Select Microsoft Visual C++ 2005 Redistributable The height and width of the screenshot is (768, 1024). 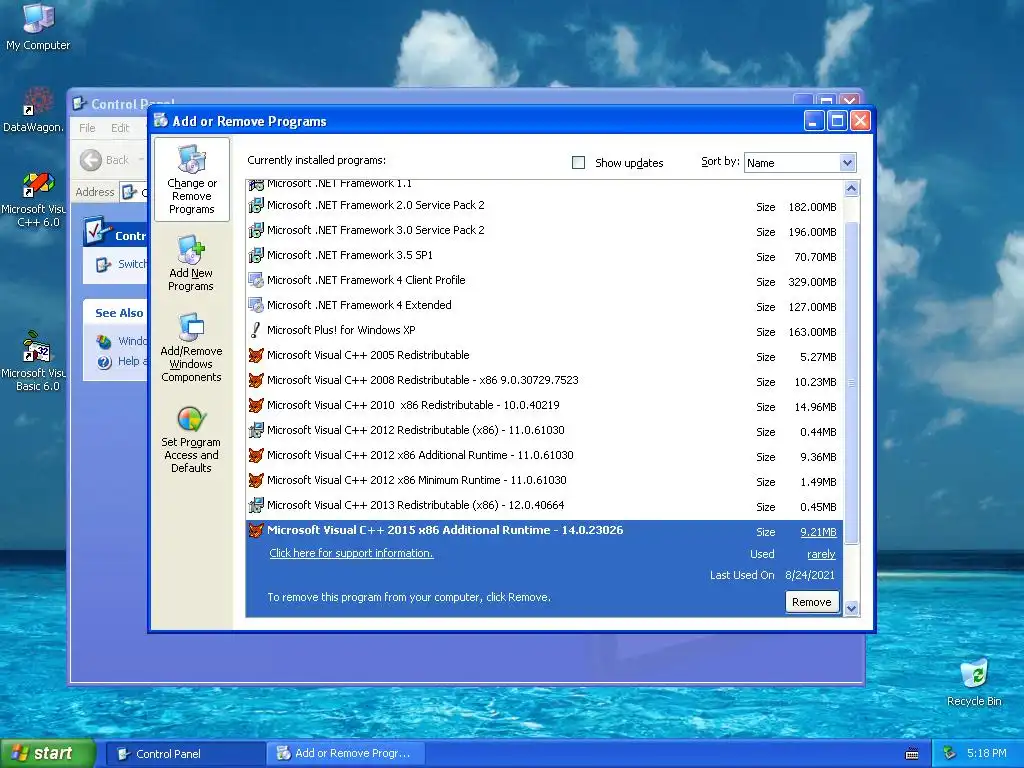point(545,355)
